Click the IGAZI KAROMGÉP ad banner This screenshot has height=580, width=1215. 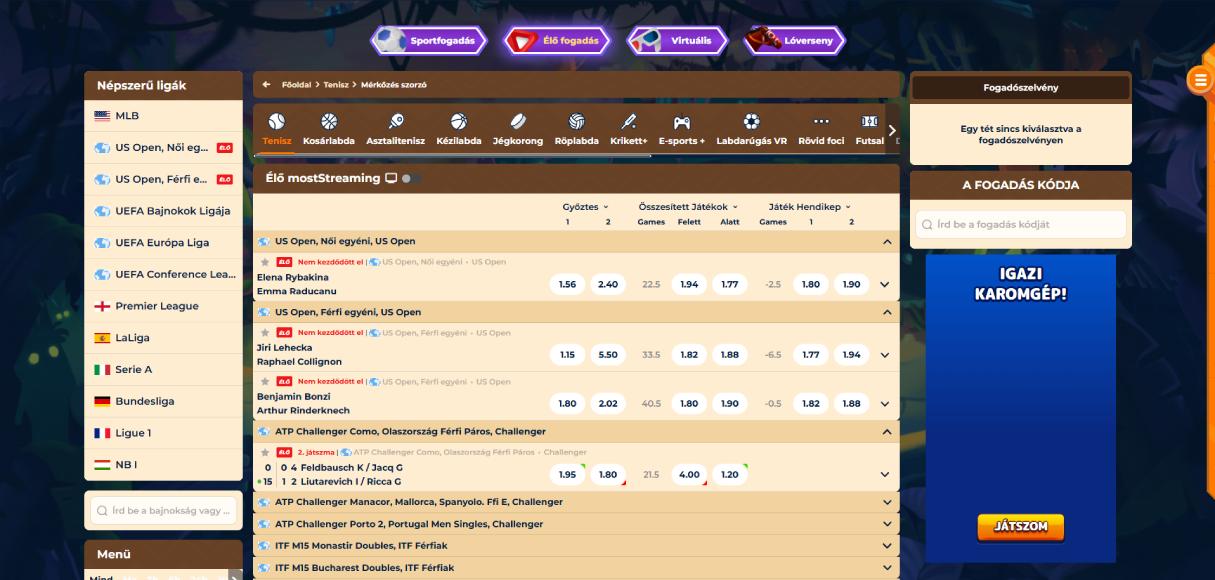click(1020, 408)
